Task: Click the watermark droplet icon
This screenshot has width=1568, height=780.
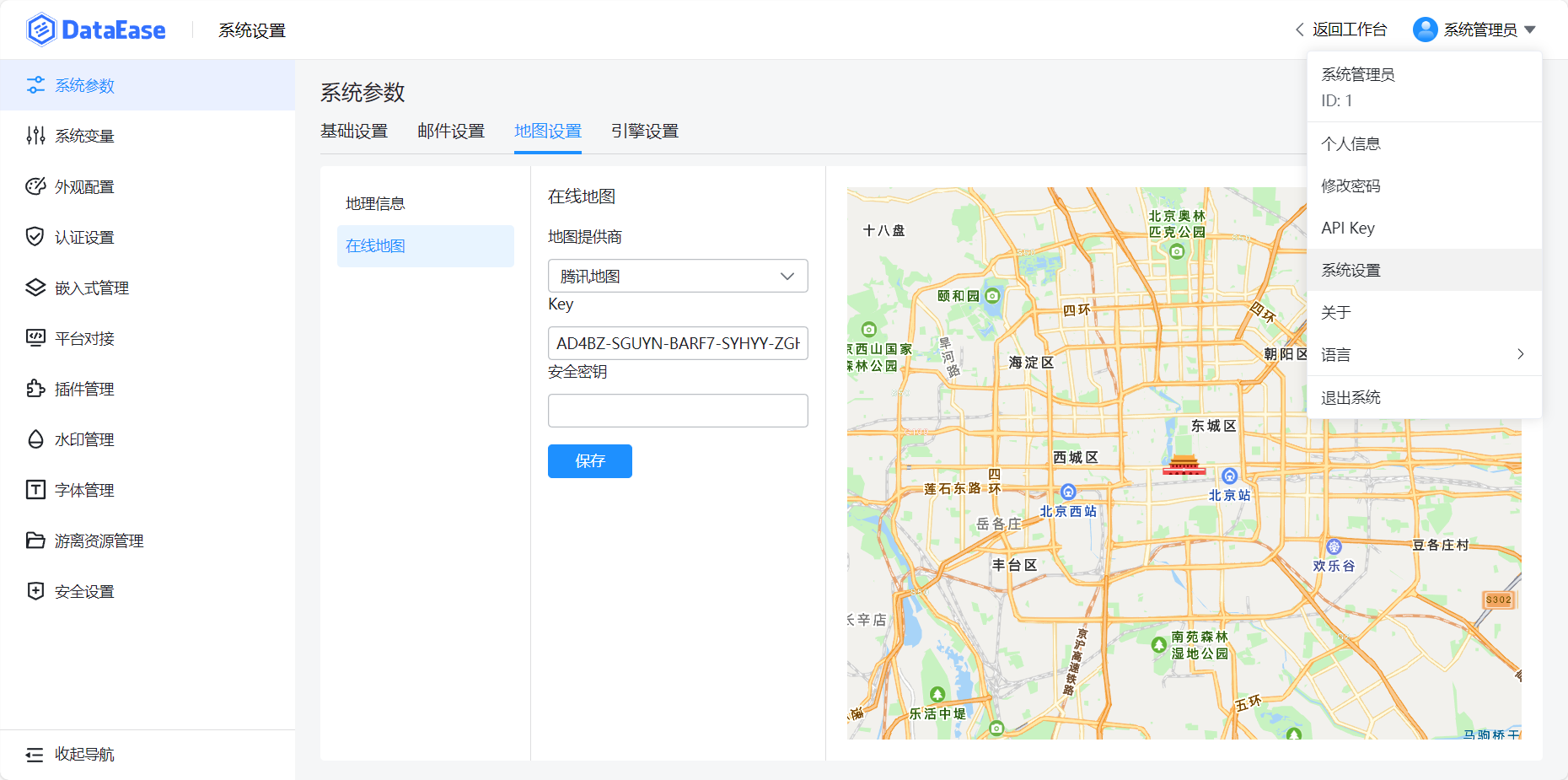Action: (35, 439)
